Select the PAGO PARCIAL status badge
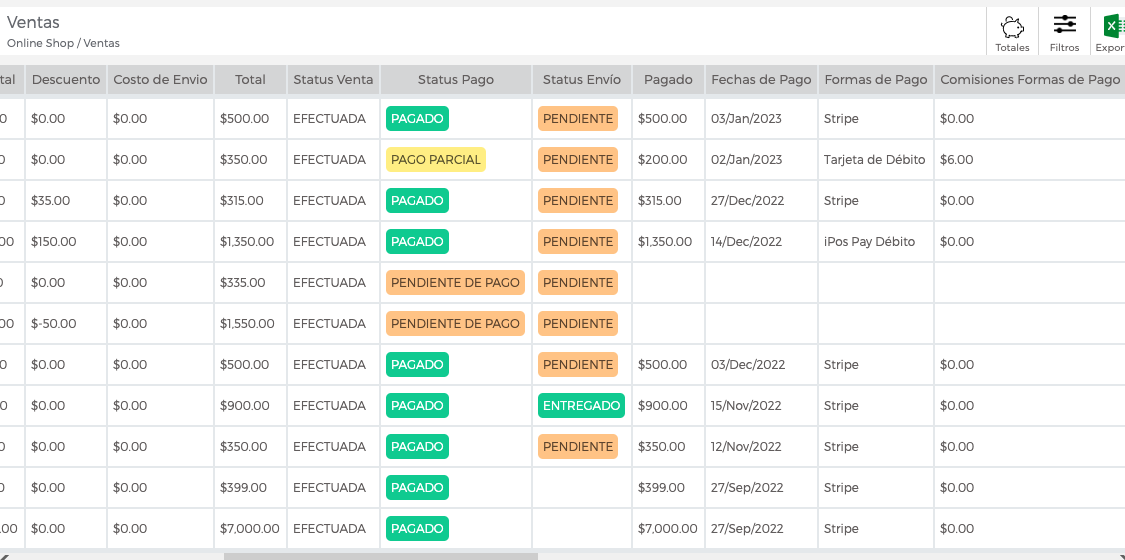The width and height of the screenshot is (1125, 560). click(x=436, y=160)
